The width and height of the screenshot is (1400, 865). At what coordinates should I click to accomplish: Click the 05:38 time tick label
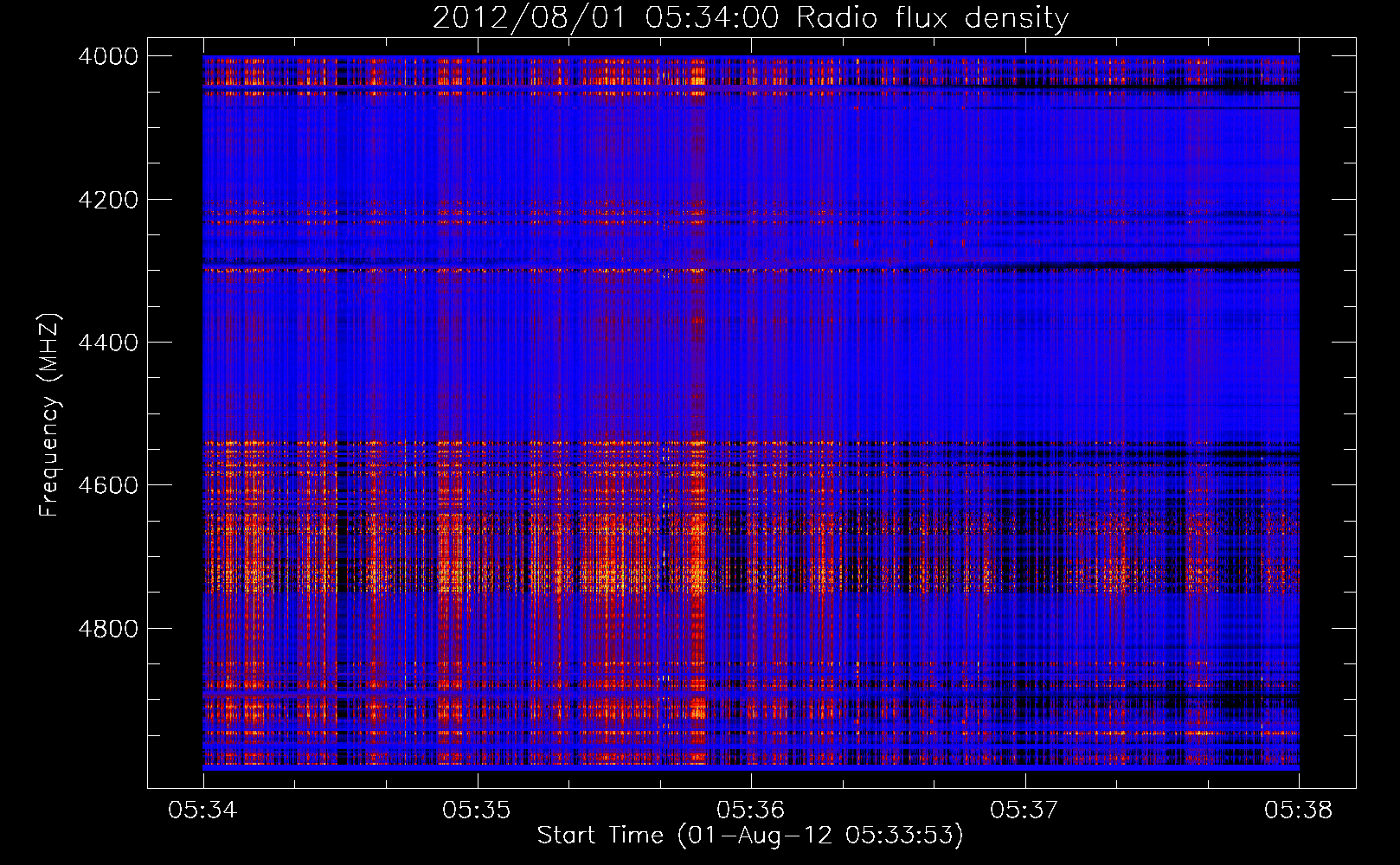coord(1299,811)
